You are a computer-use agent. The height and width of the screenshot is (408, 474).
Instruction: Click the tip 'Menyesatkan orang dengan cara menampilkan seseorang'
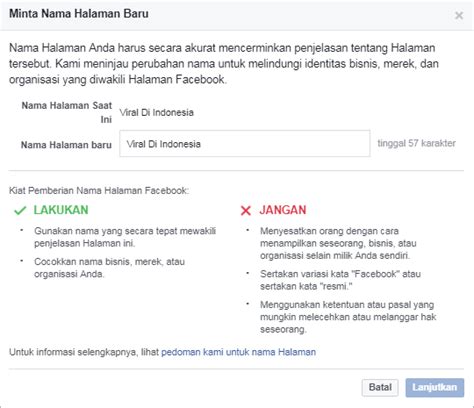point(338,243)
